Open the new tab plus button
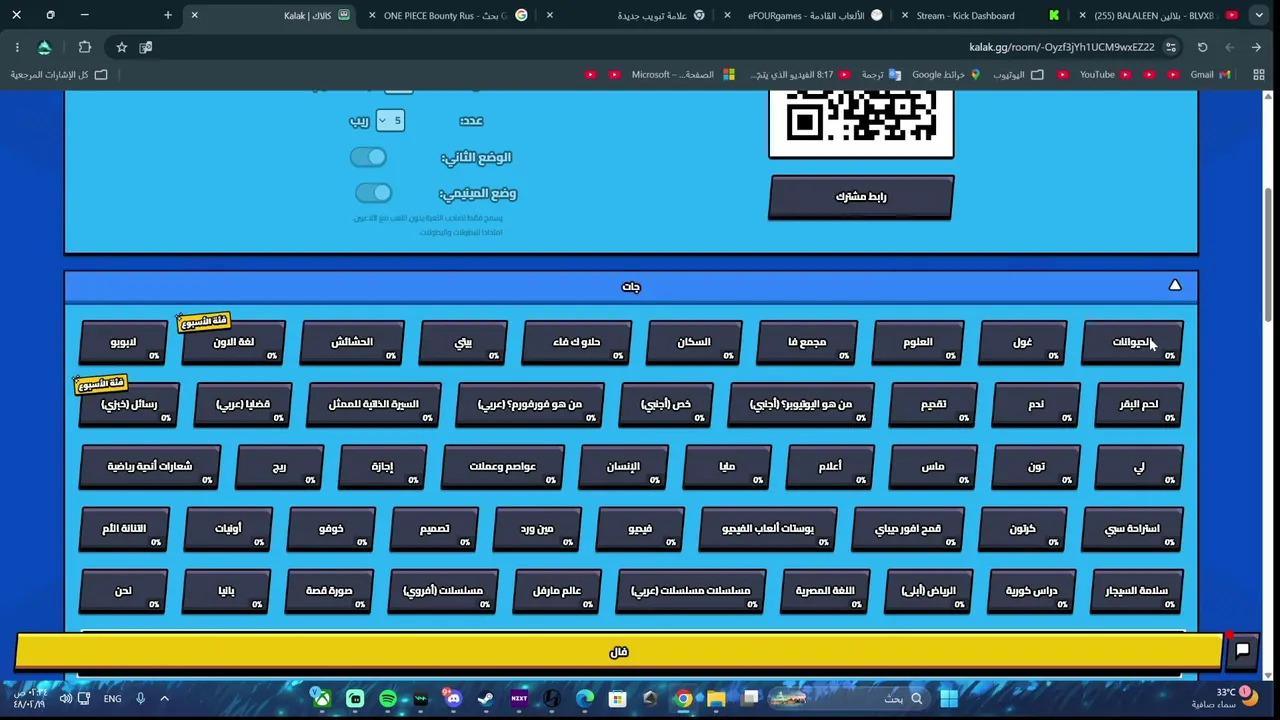 tap(168, 15)
